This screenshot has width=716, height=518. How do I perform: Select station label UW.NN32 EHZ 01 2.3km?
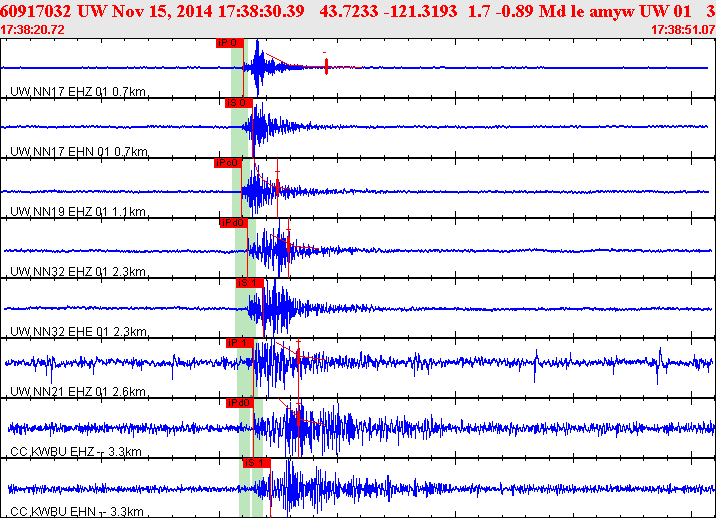pos(78,272)
